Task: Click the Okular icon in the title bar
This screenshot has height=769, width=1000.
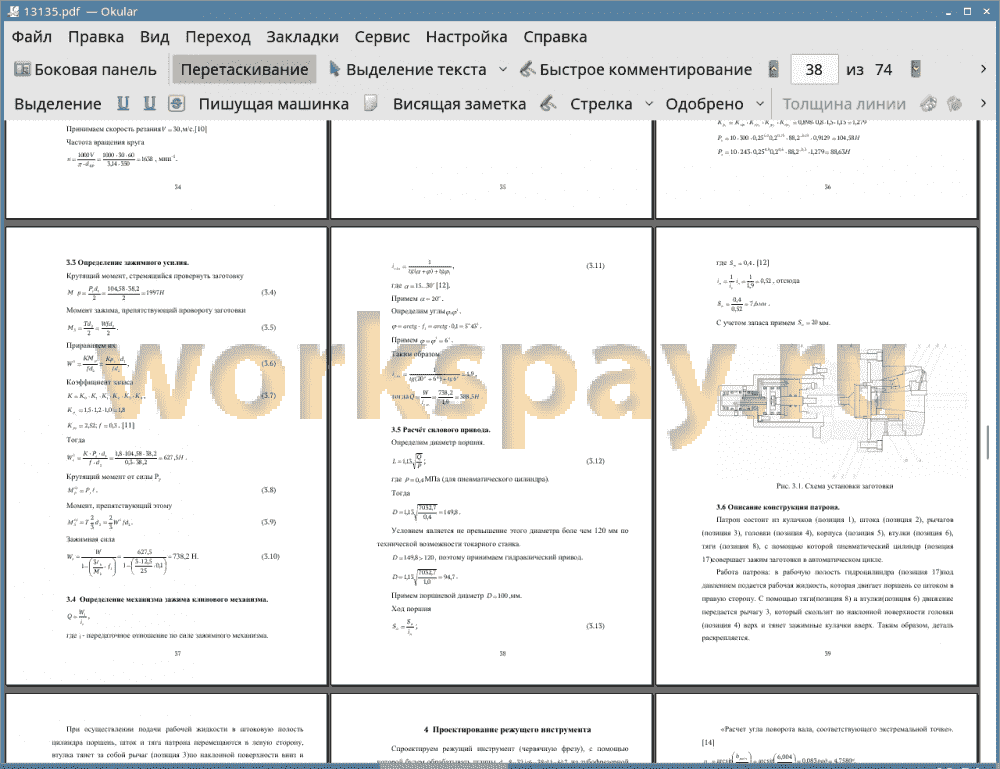Action: coord(13,11)
